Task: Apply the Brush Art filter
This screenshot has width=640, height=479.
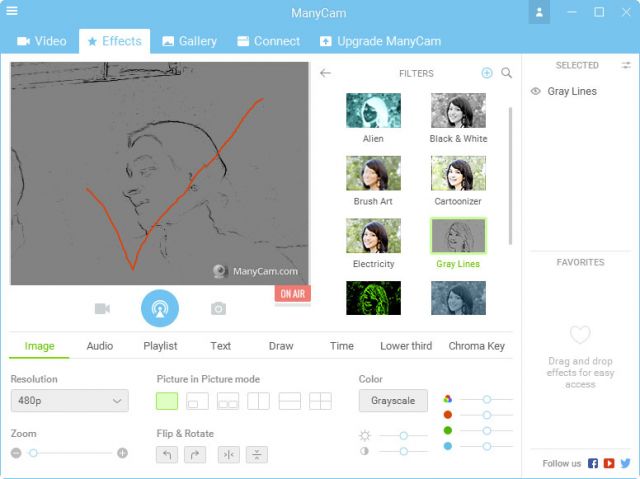Action: click(373, 173)
